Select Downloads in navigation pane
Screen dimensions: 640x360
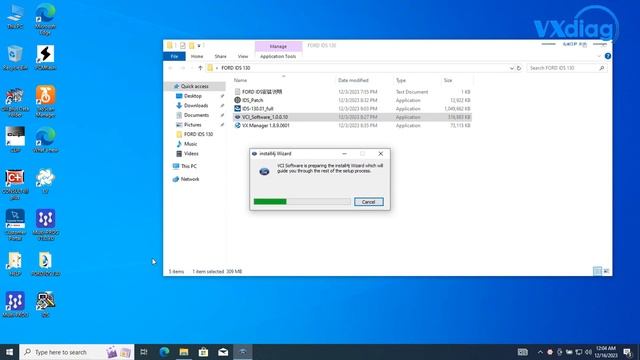(196, 105)
